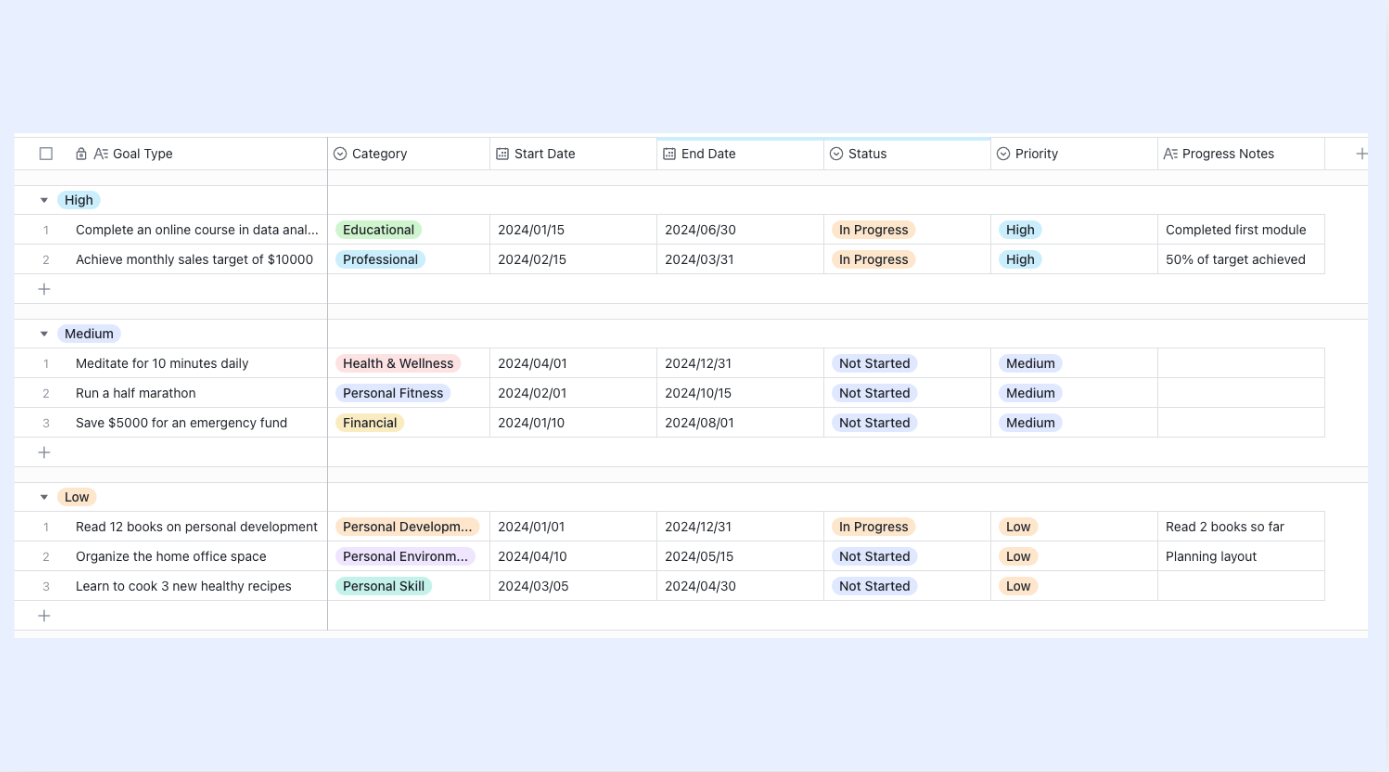This screenshot has width=1389, height=772.
Task: Click the empty Progress Notes cell for cook recipes row
Action: click(x=1241, y=586)
